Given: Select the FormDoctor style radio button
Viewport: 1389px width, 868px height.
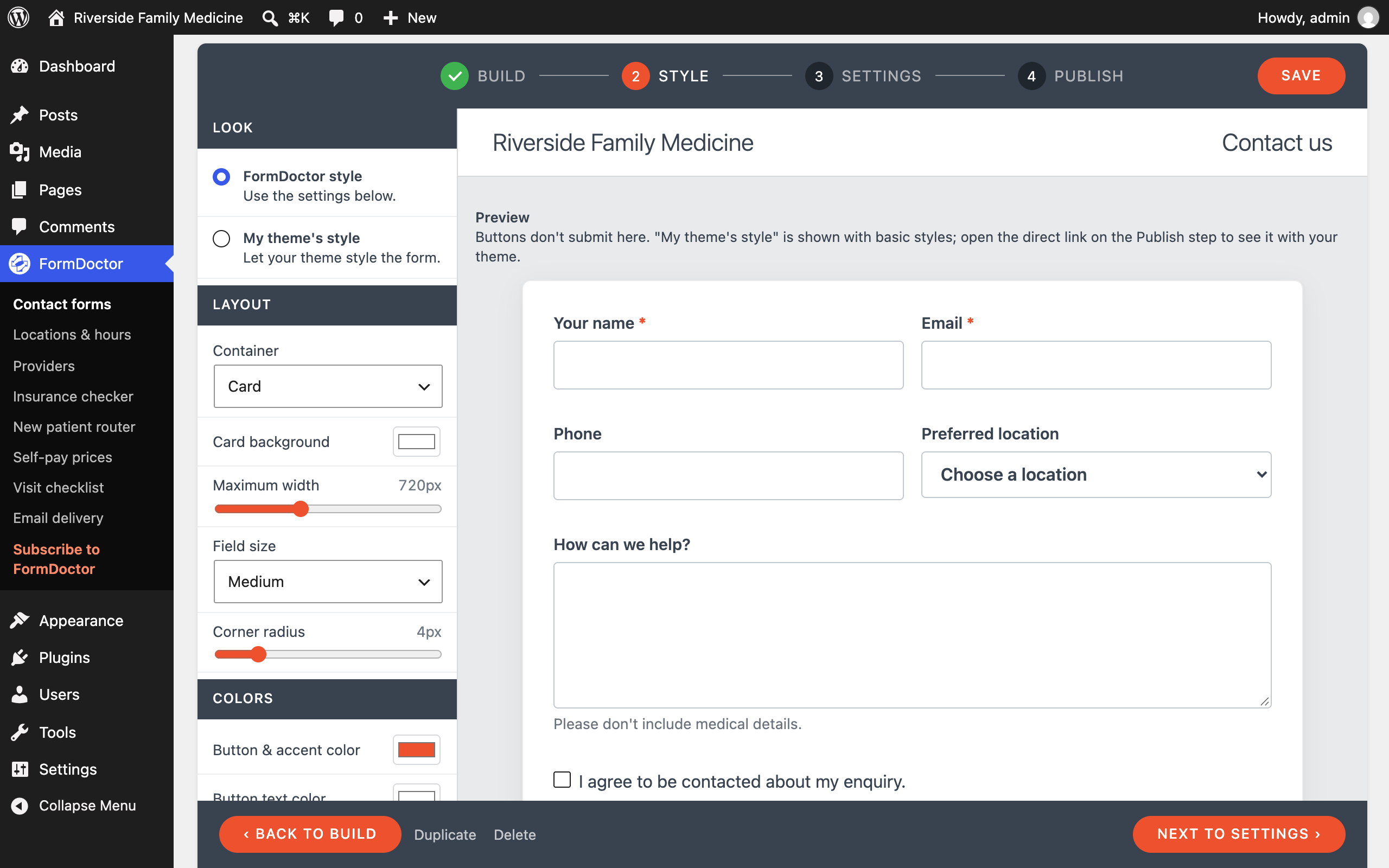Looking at the screenshot, I should pyautogui.click(x=221, y=176).
